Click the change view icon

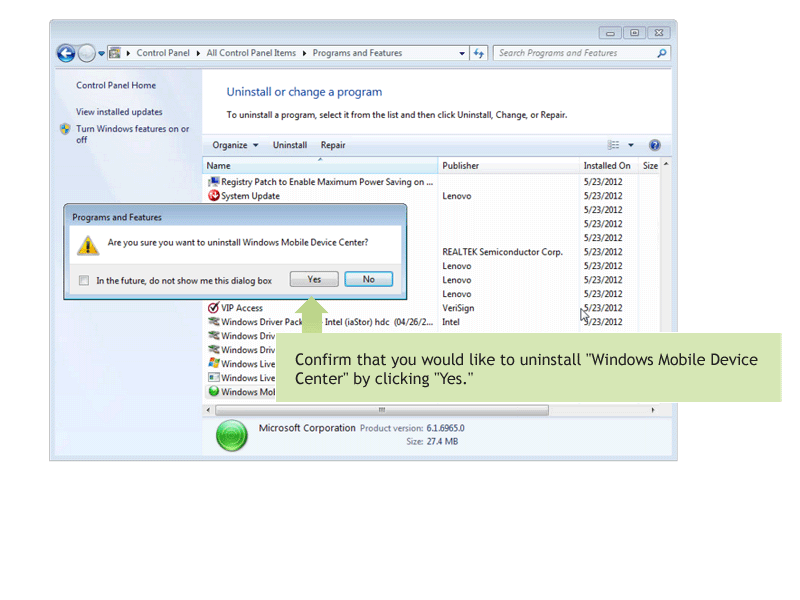coord(613,145)
